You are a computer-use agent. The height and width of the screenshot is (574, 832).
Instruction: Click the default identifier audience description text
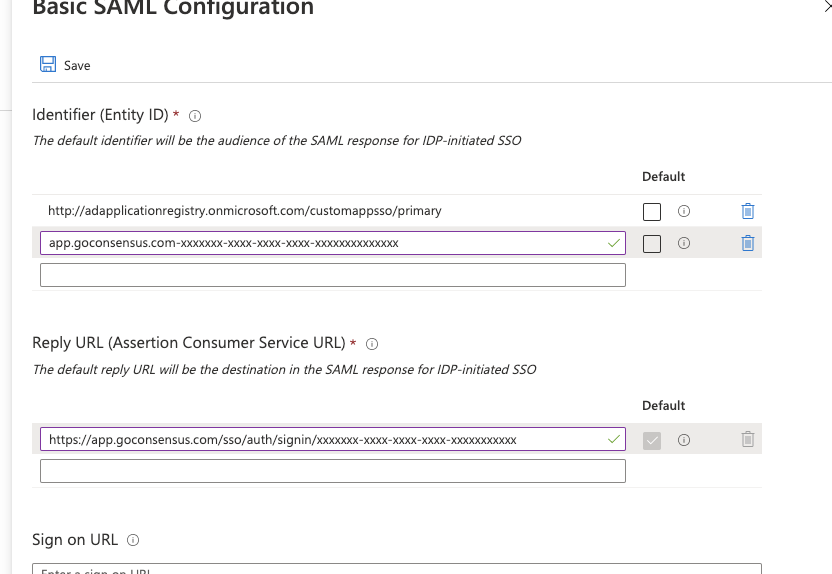click(x=276, y=141)
